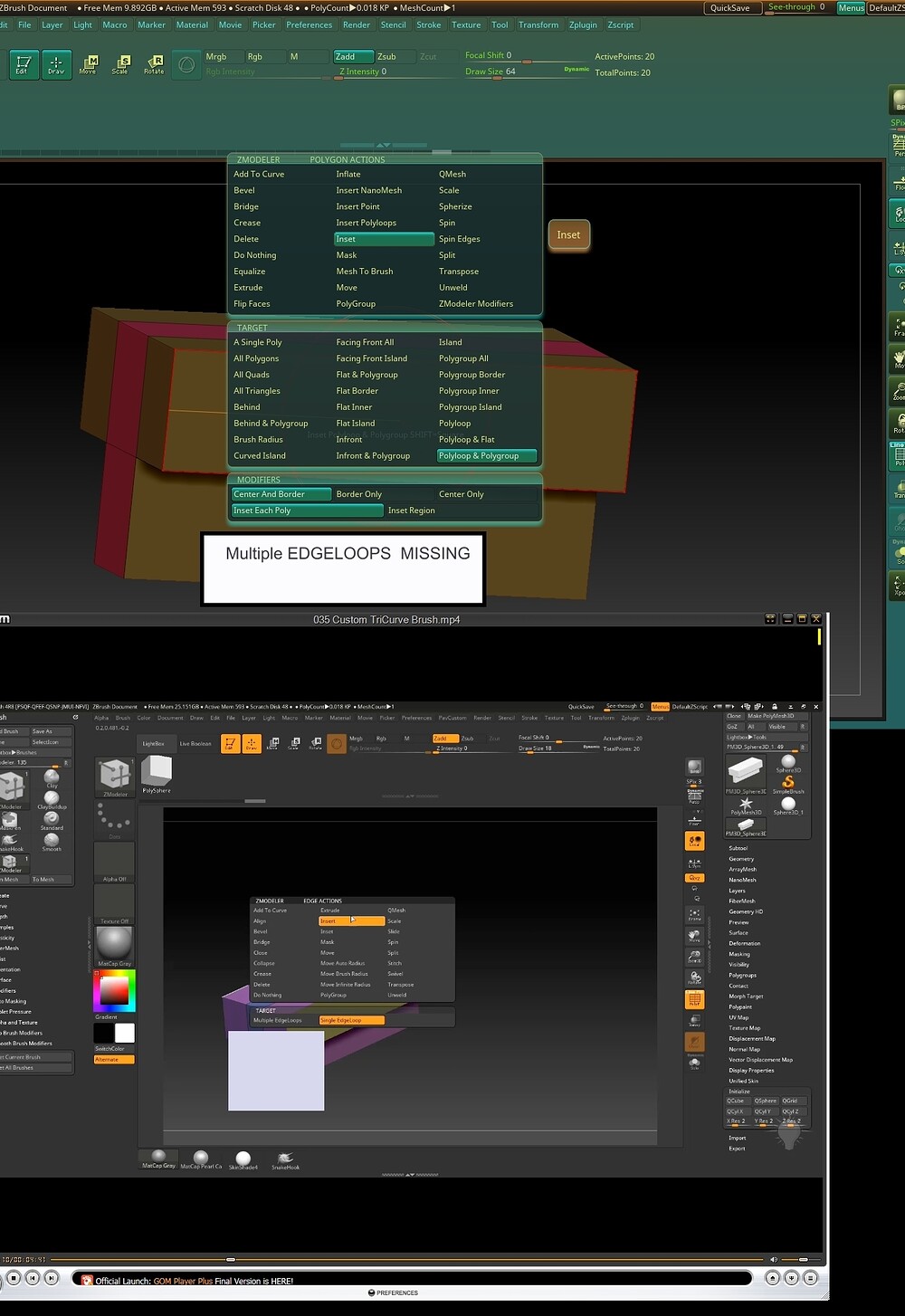The height and width of the screenshot is (1316, 905).
Task: Choose PolyMesh3D star tool in video
Action: tap(746, 806)
